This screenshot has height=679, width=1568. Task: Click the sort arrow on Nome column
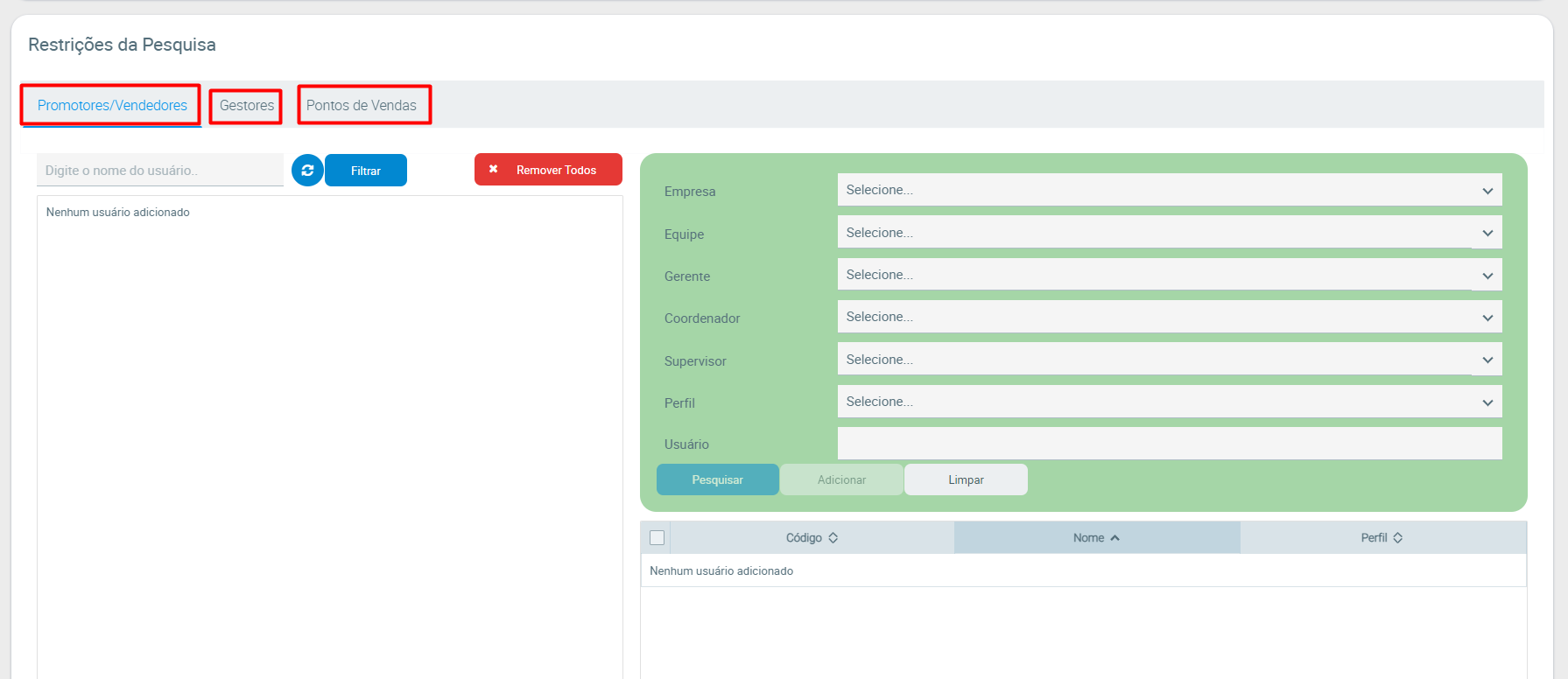point(1115,538)
